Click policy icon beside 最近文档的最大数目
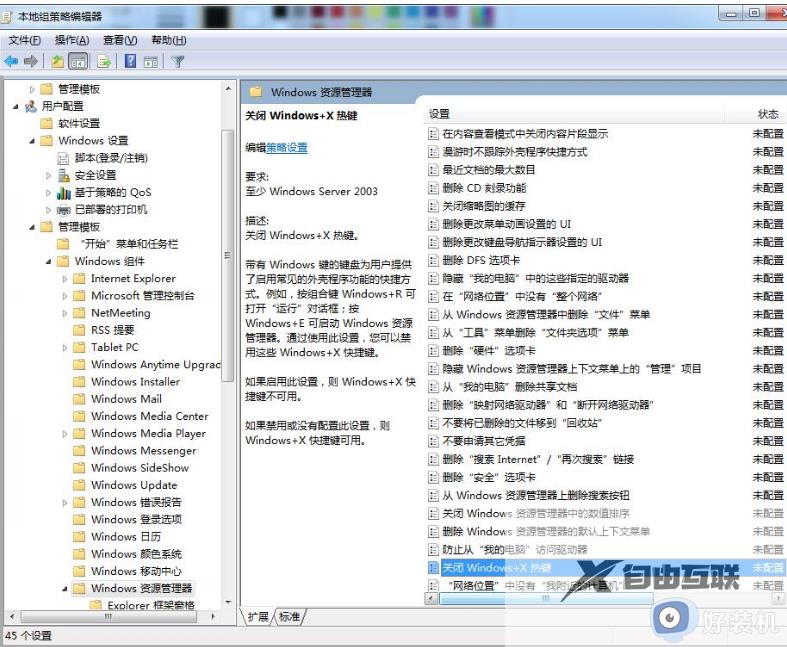Viewport: 787px width, 647px height. pos(433,170)
